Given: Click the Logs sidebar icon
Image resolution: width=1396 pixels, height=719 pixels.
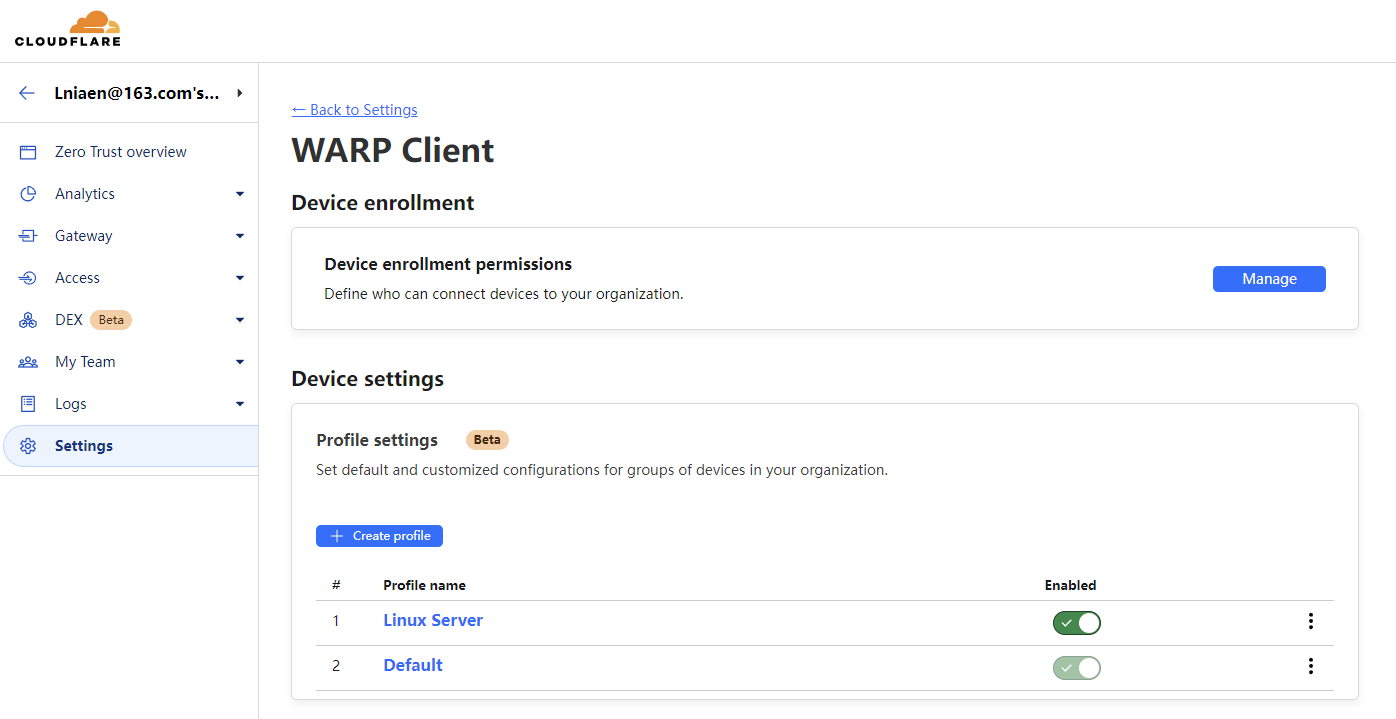Looking at the screenshot, I should pos(28,404).
